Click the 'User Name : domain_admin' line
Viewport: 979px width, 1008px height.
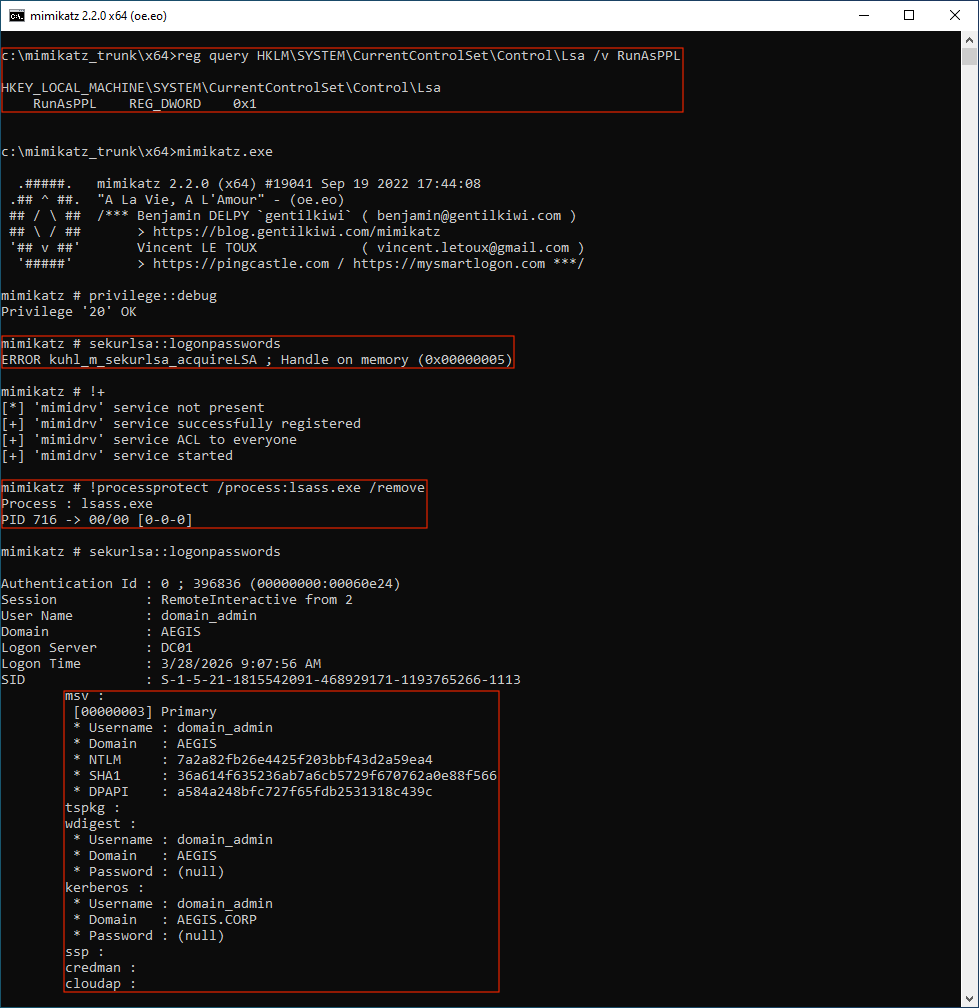129,616
